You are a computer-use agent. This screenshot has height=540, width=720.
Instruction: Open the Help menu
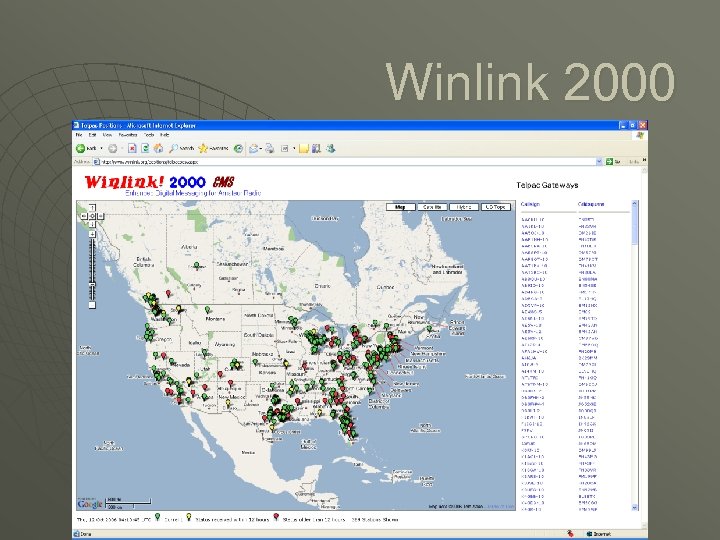(x=164, y=135)
